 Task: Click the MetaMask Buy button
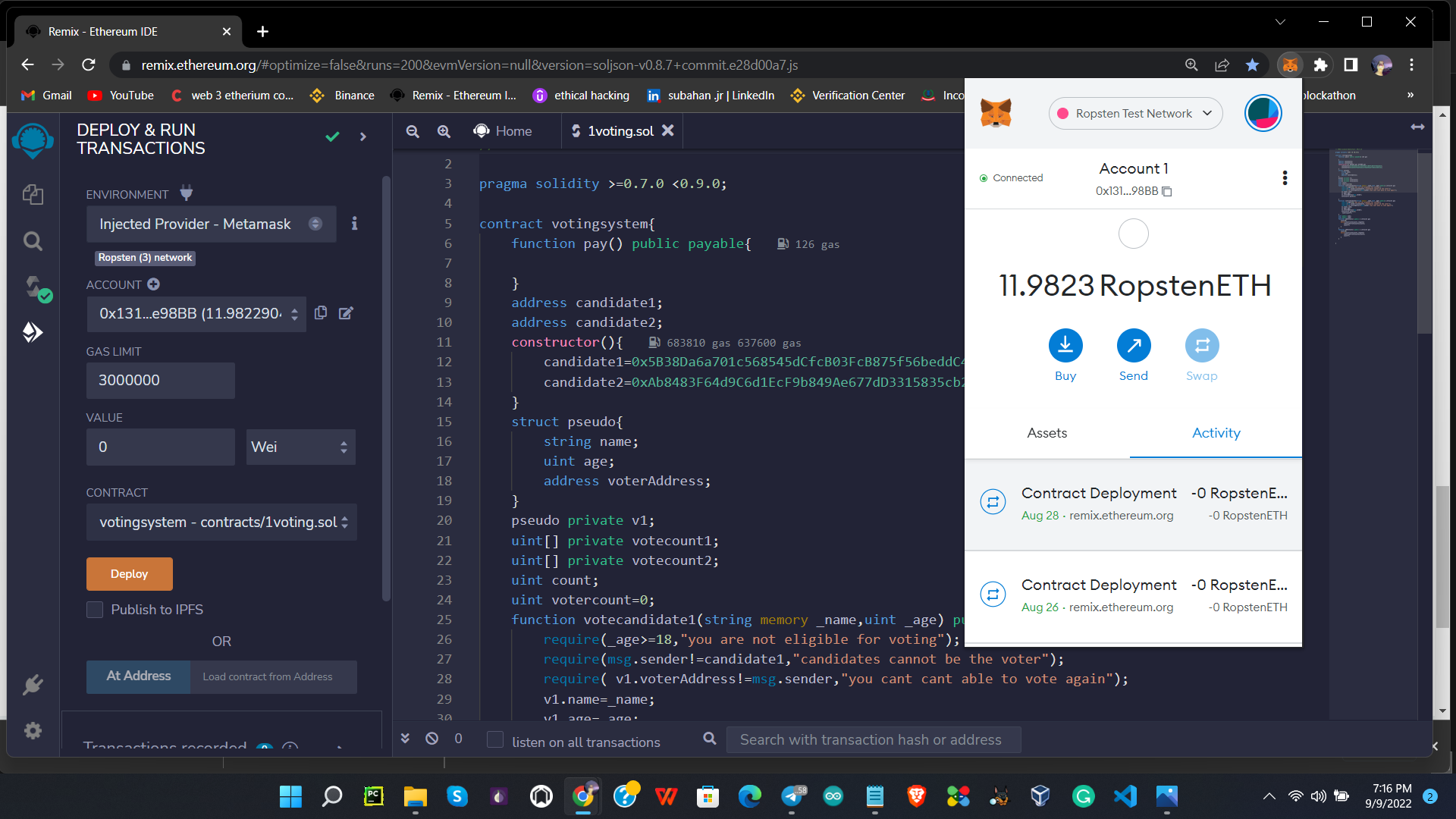1065,346
